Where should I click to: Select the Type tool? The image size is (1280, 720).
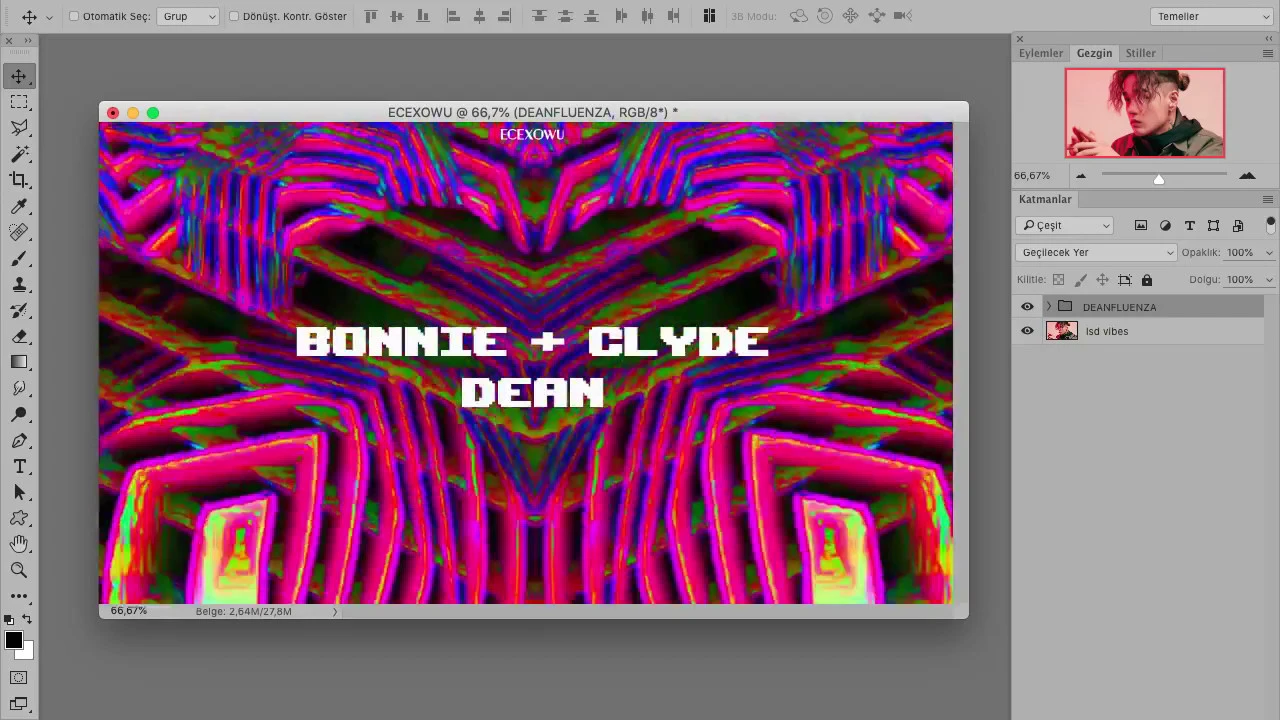[19, 466]
